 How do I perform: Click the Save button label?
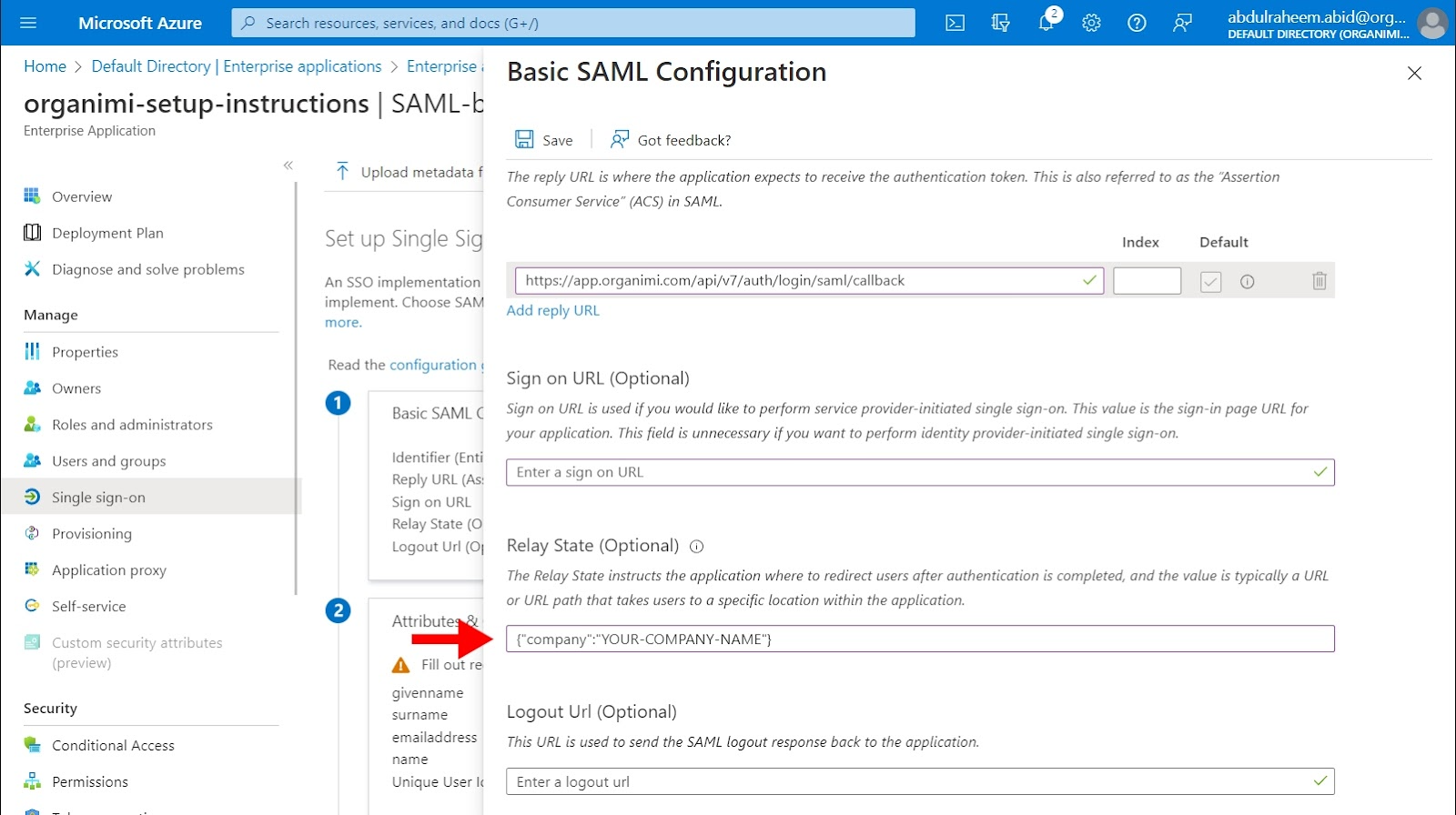(x=558, y=140)
